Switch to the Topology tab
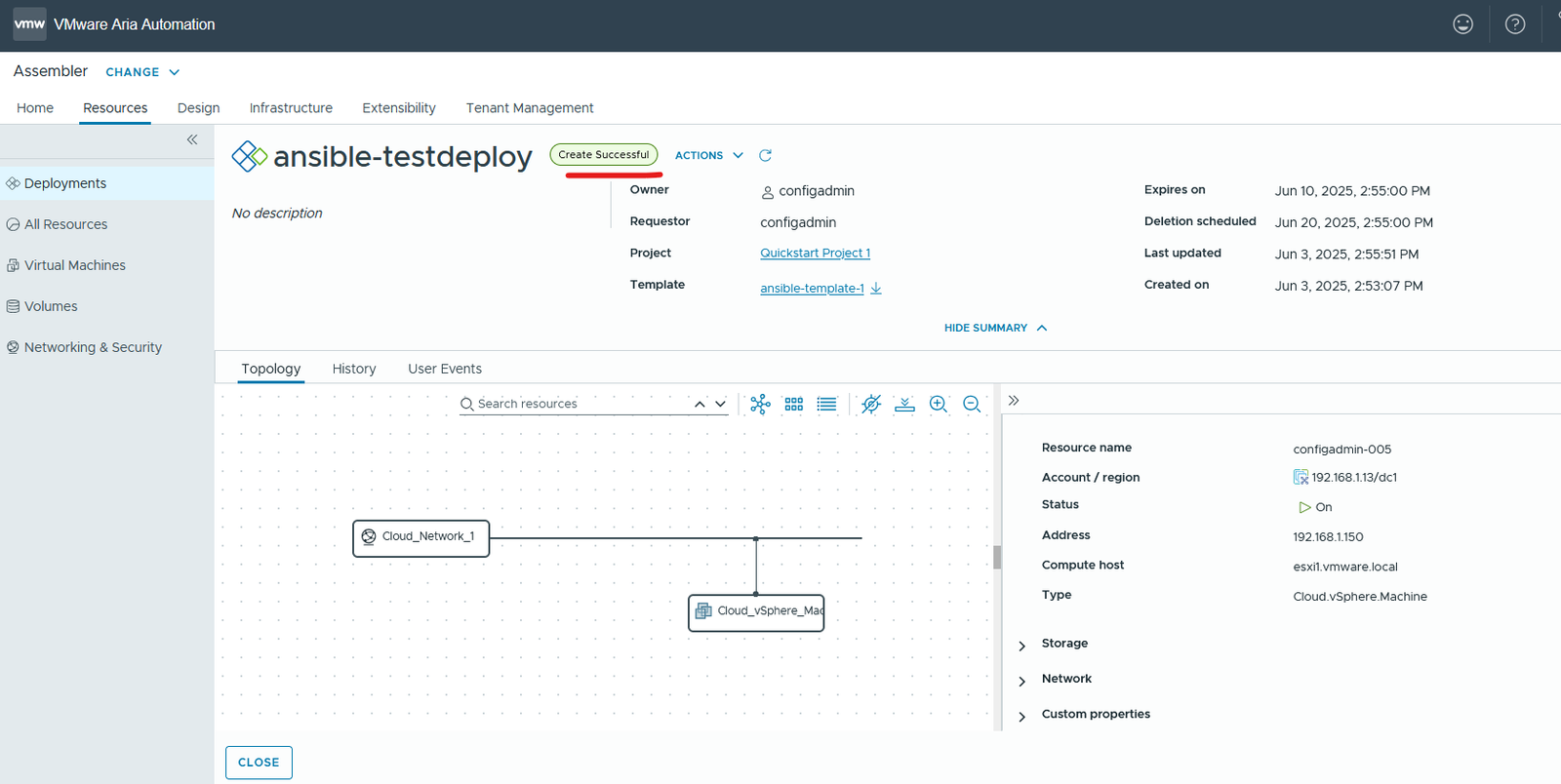Viewport: 1561px width, 784px height. [271, 369]
